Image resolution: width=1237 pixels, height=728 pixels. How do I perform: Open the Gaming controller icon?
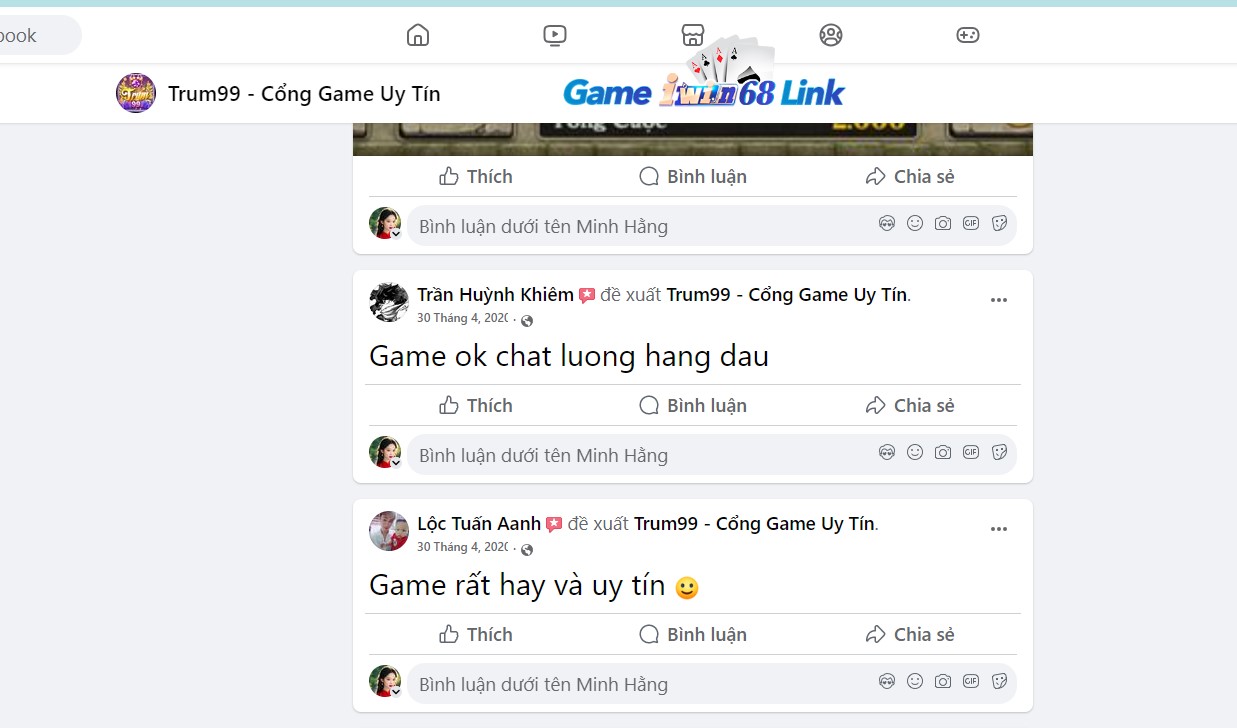pyautogui.click(x=968, y=35)
